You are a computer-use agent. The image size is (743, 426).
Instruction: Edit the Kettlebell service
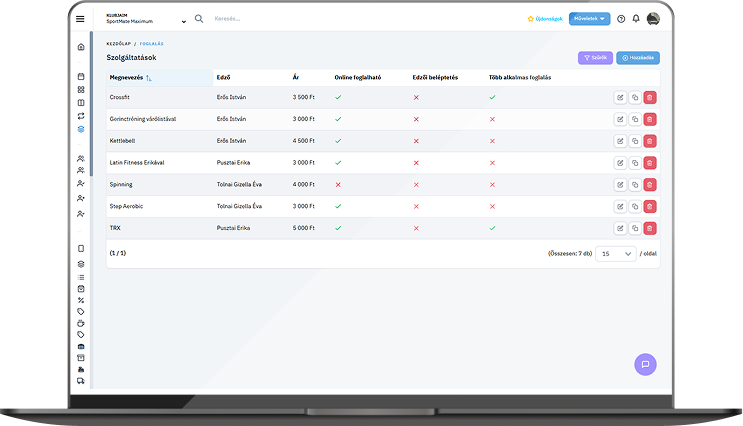(x=620, y=141)
